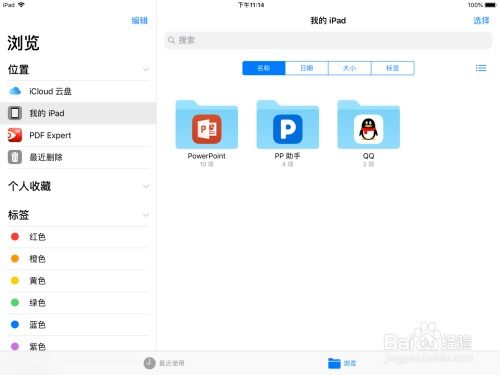Image resolution: width=500 pixels, height=375 pixels.
Task: Click the 搜索 search field
Action: tap(328, 40)
